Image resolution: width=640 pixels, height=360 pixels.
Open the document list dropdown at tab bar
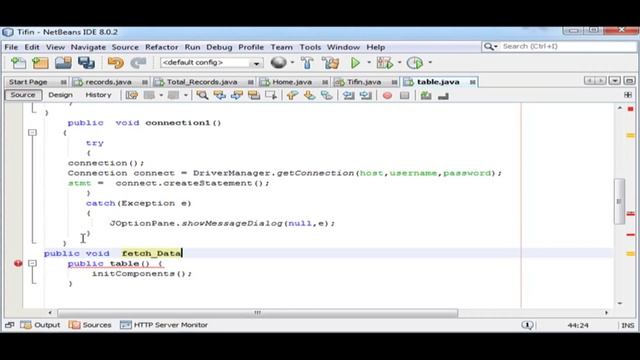[615, 81]
